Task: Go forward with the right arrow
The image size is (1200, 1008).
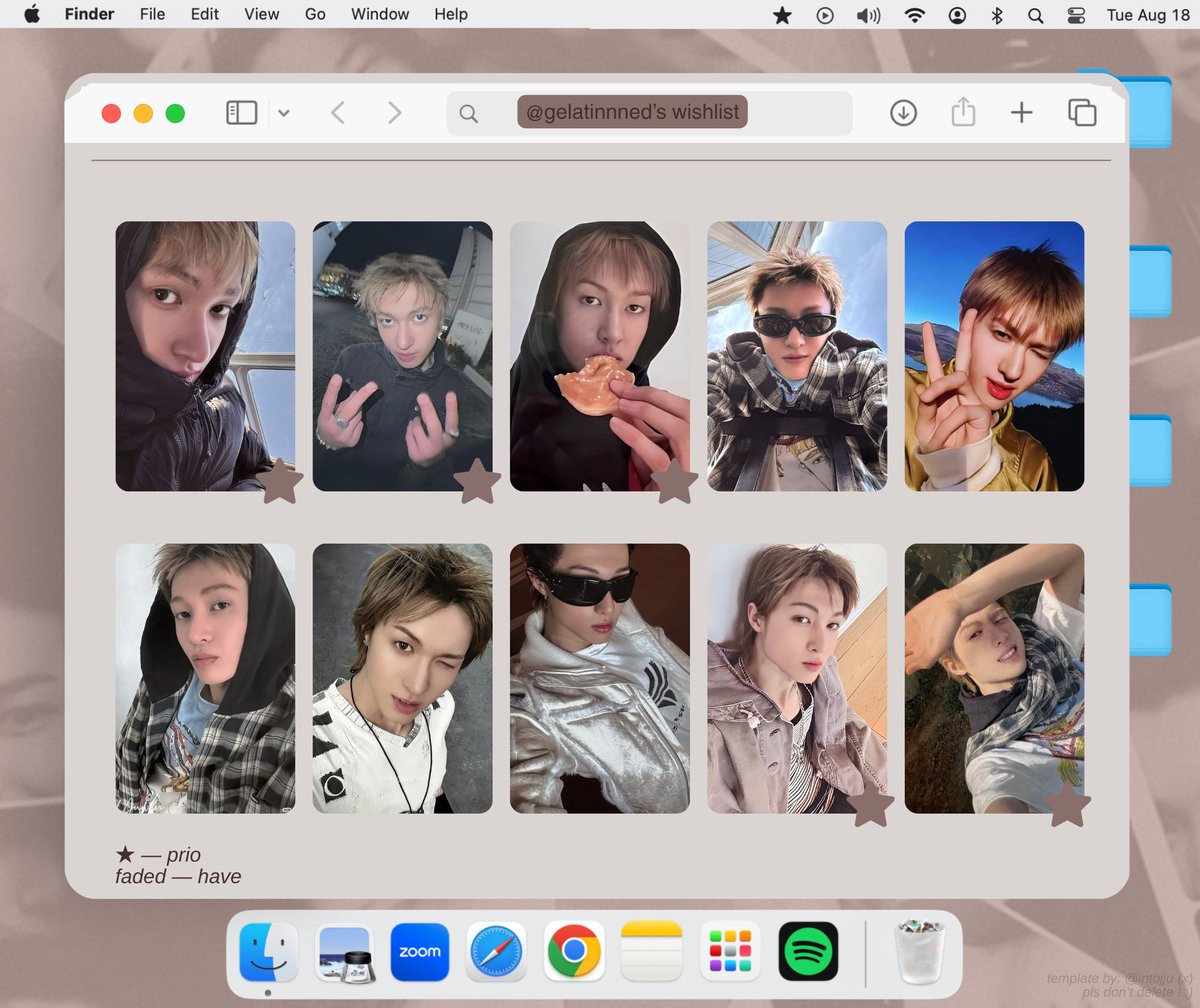Action: 395,113
